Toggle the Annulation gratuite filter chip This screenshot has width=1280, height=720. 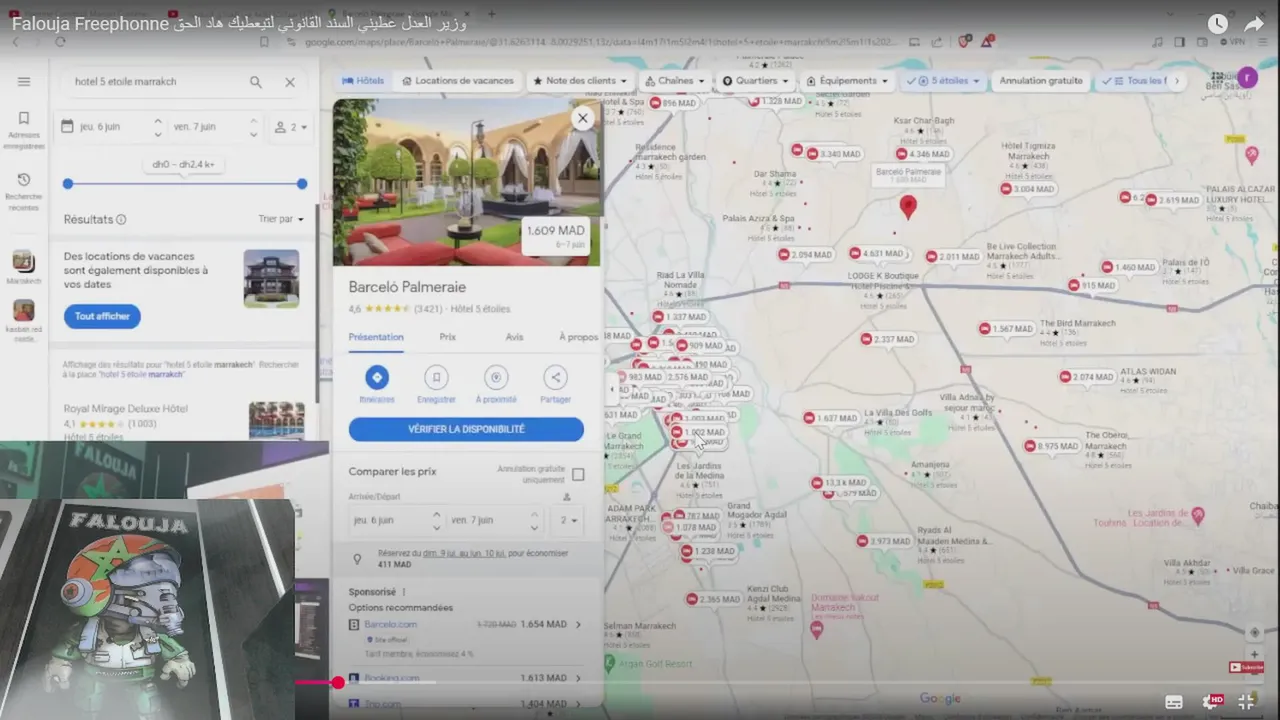1041,81
